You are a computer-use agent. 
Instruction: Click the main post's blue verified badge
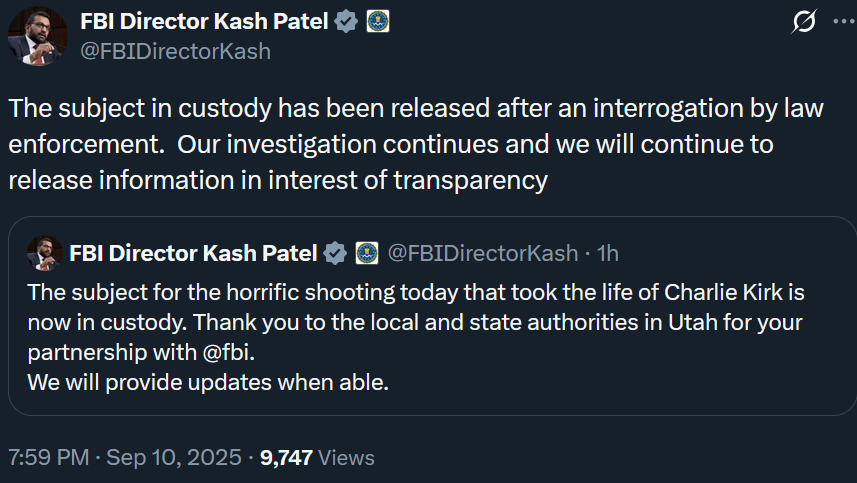[x=346, y=21]
